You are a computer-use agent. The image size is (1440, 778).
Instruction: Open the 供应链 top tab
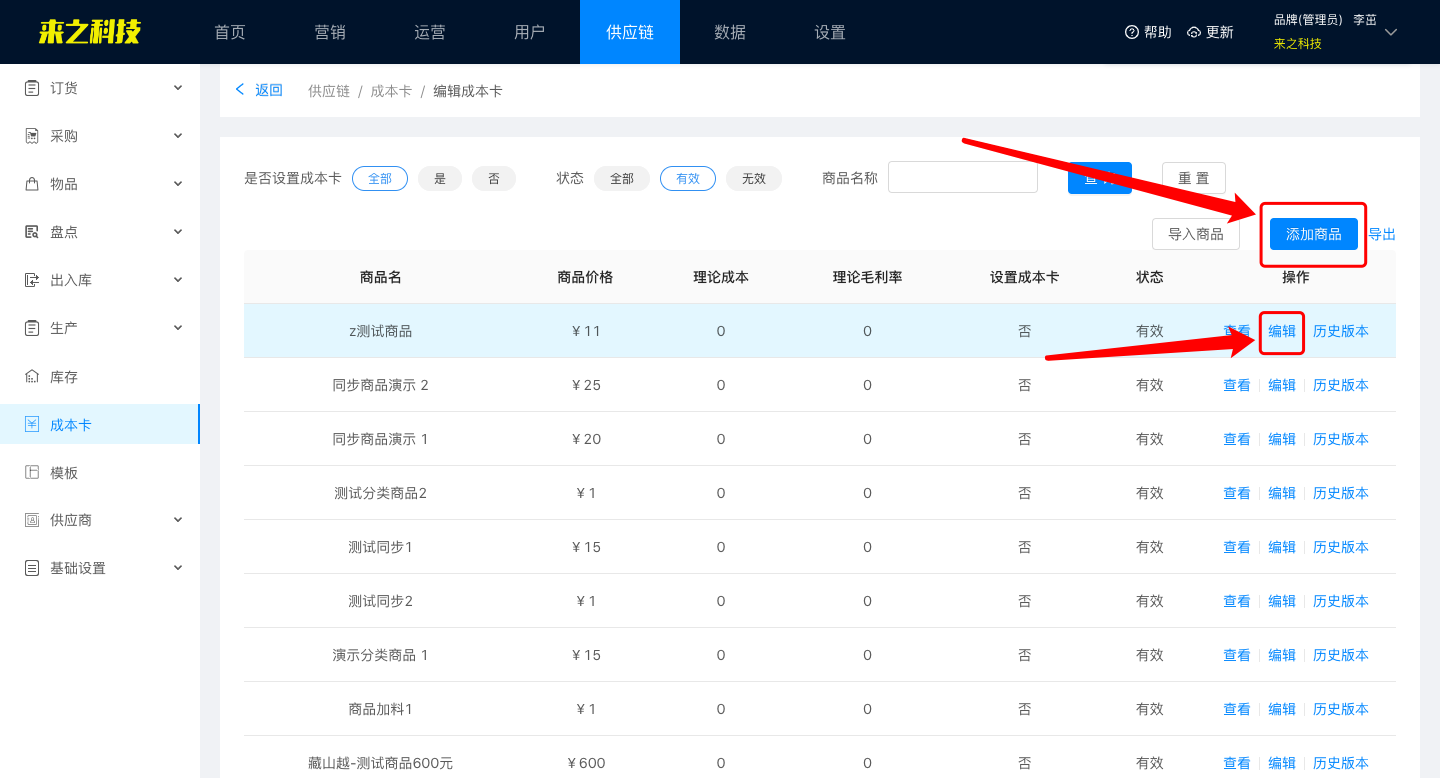coord(630,32)
